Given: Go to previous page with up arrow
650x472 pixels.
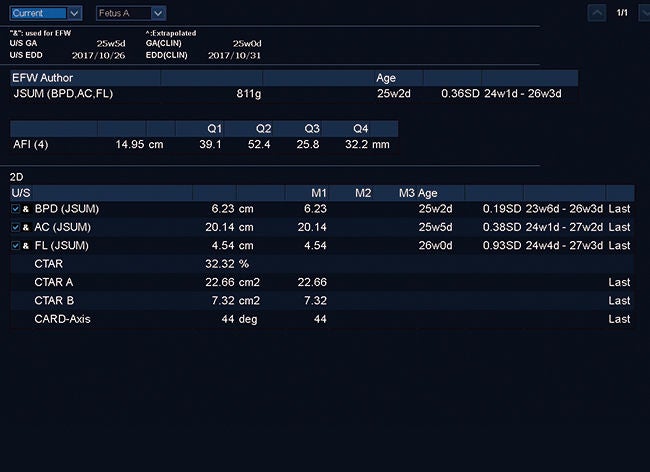Looking at the screenshot, I should [x=597, y=13].
